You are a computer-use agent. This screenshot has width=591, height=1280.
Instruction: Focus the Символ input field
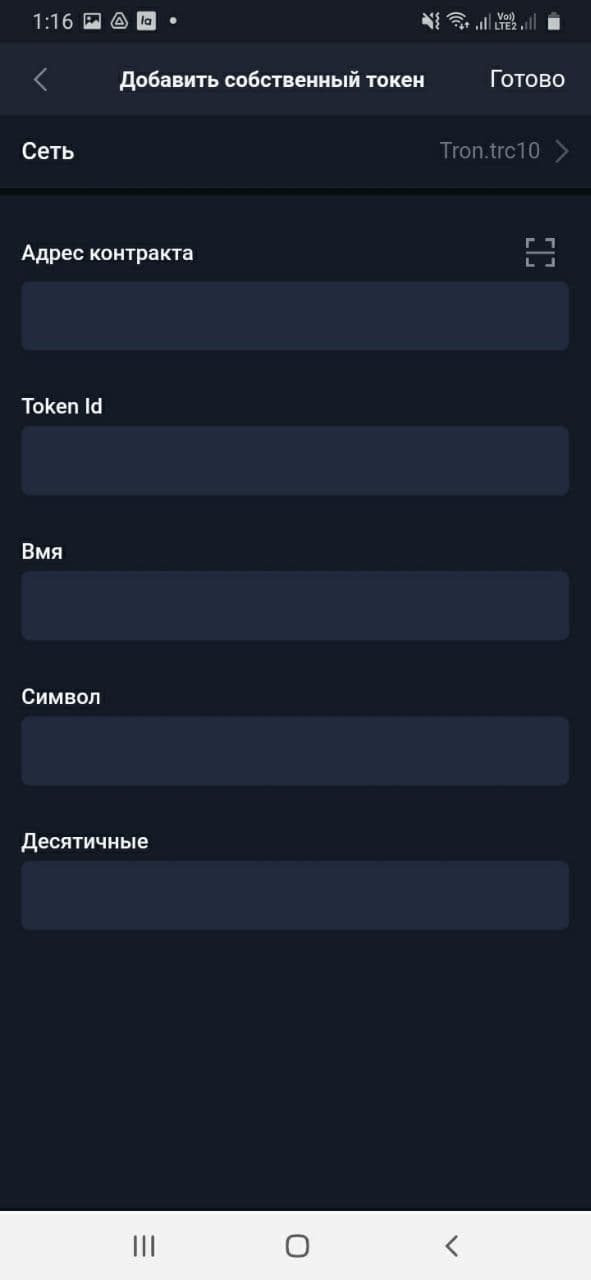coord(295,751)
